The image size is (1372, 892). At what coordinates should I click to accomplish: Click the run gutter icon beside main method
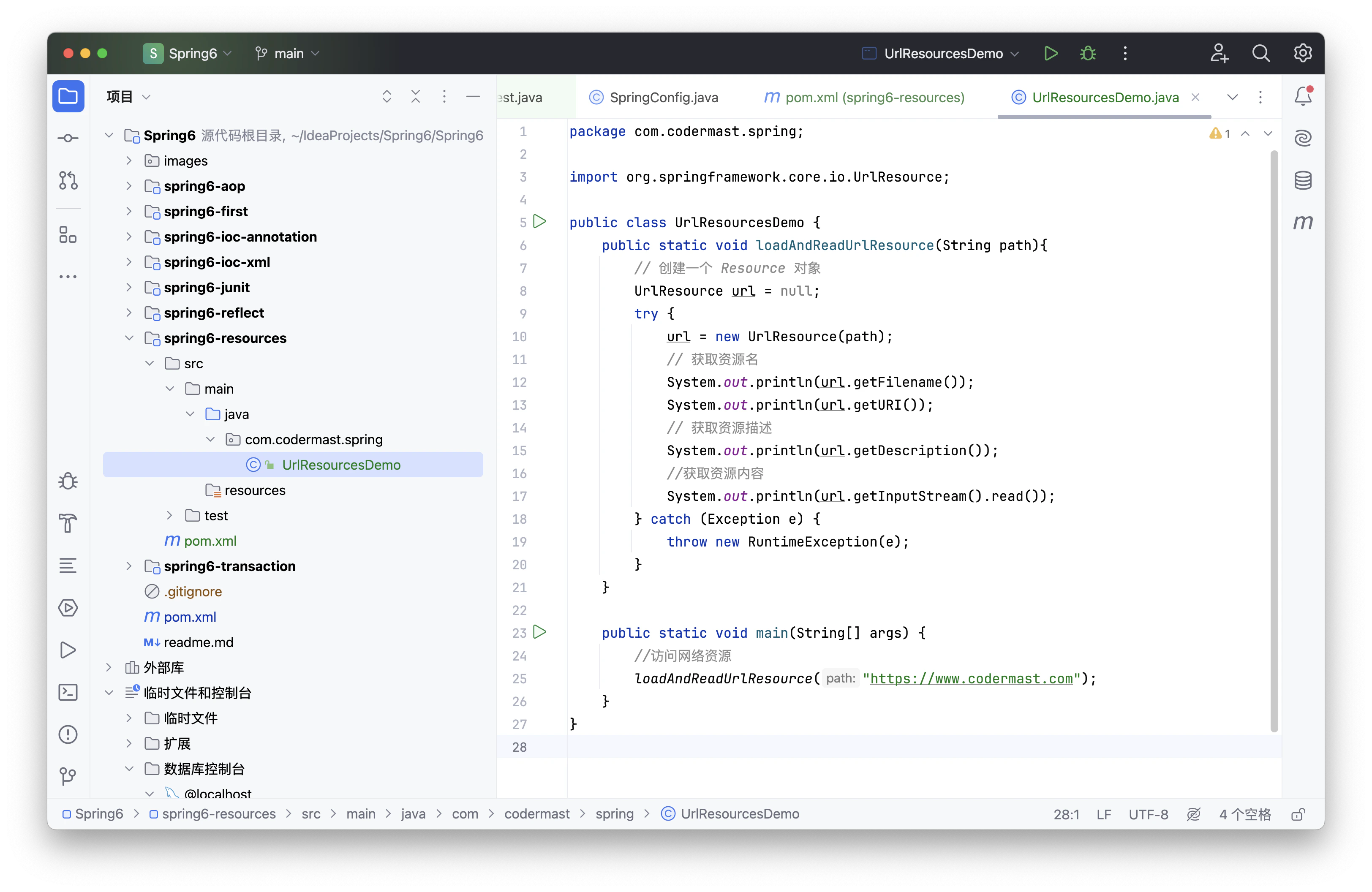(539, 632)
